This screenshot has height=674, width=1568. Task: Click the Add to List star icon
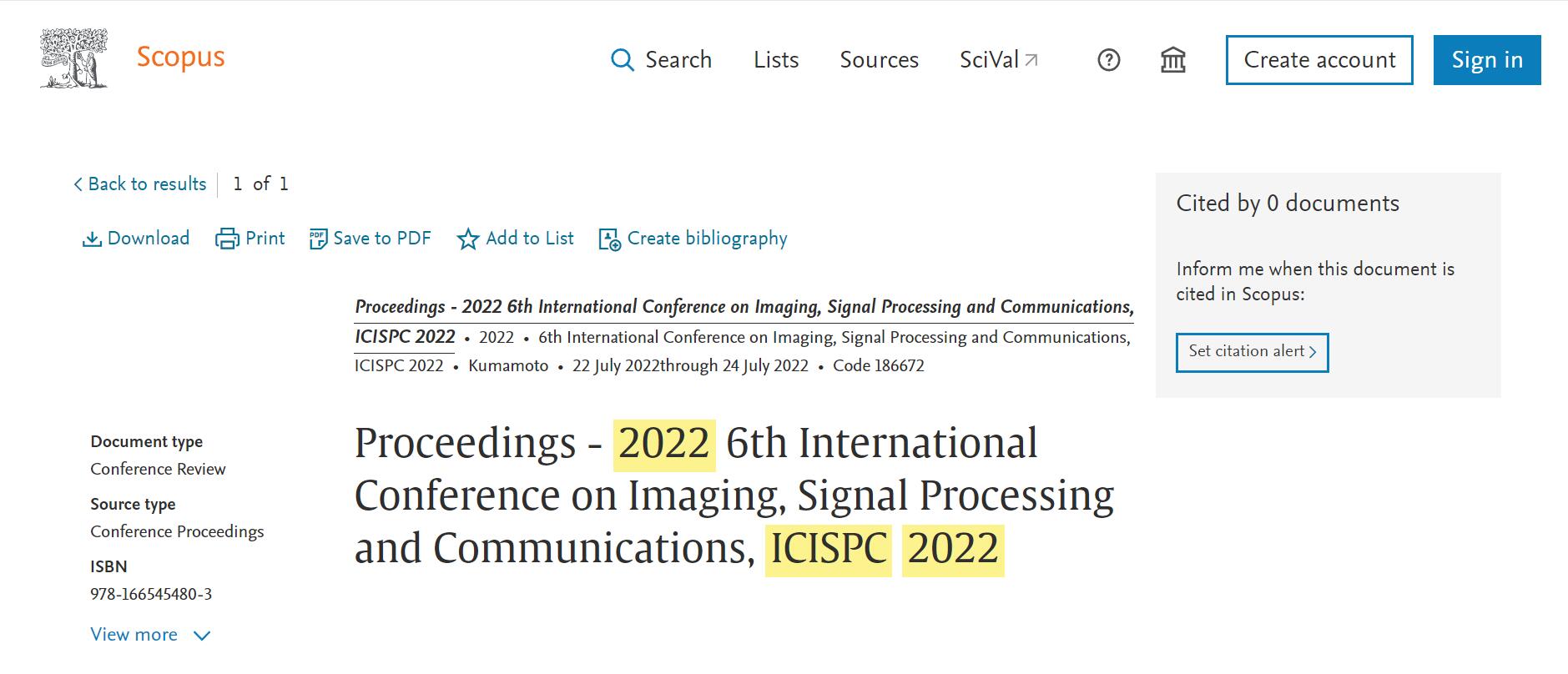(468, 239)
